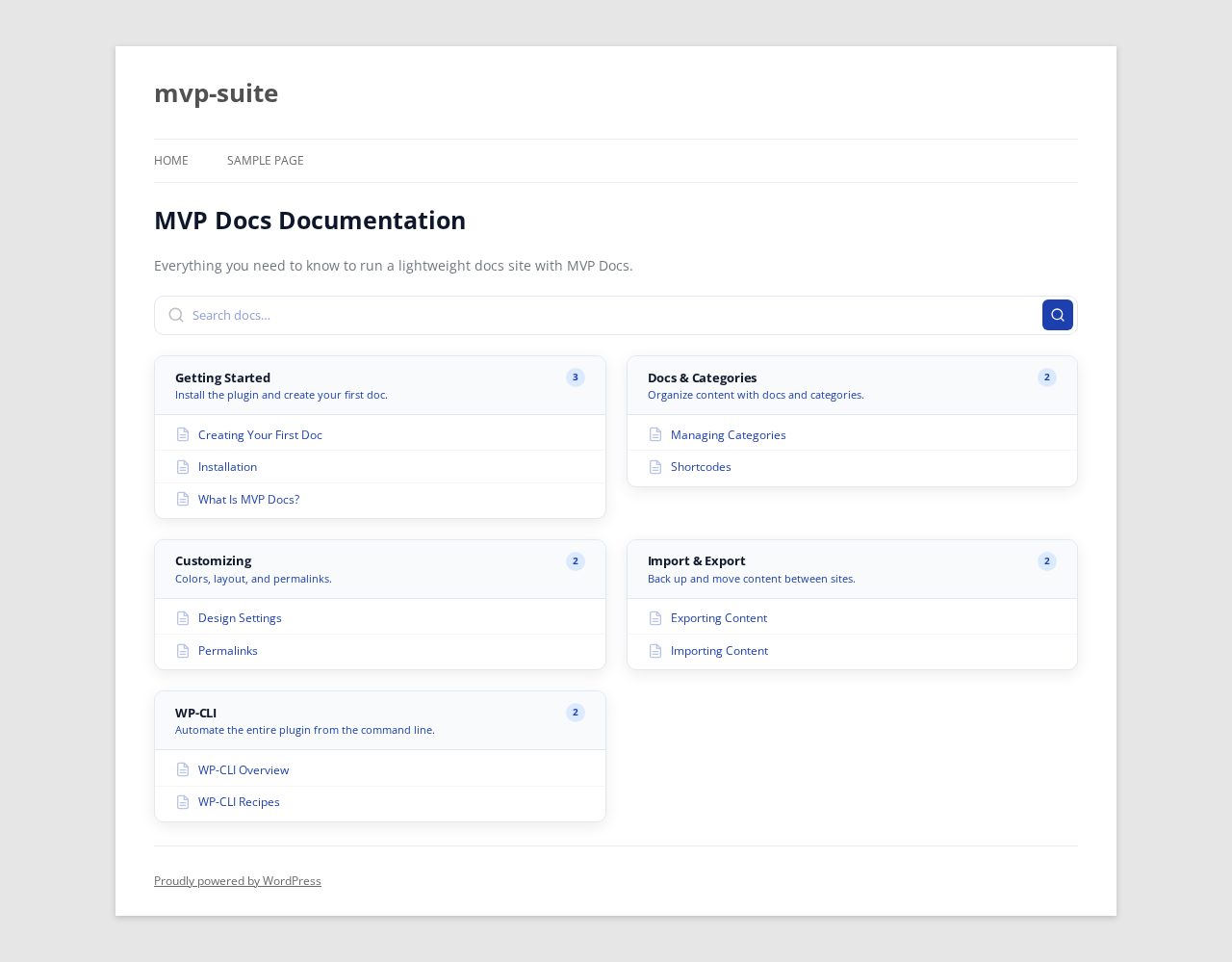The width and height of the screenshot is (1232, 962).
Task: Click the text 'Organize content with docs and categories.'
Action: tap(756, 395)
